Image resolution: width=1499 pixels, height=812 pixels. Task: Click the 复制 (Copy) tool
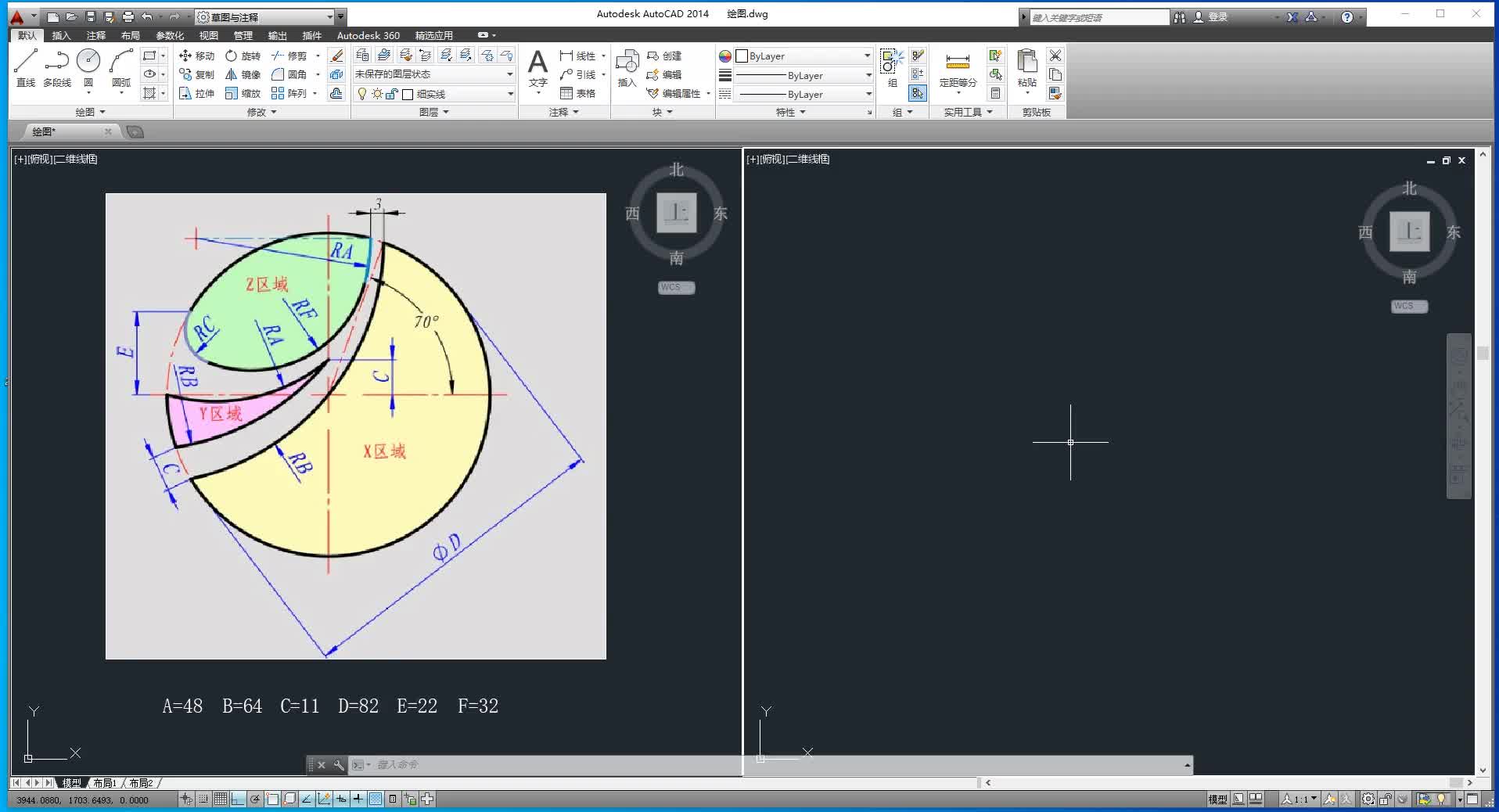(196, 74)
